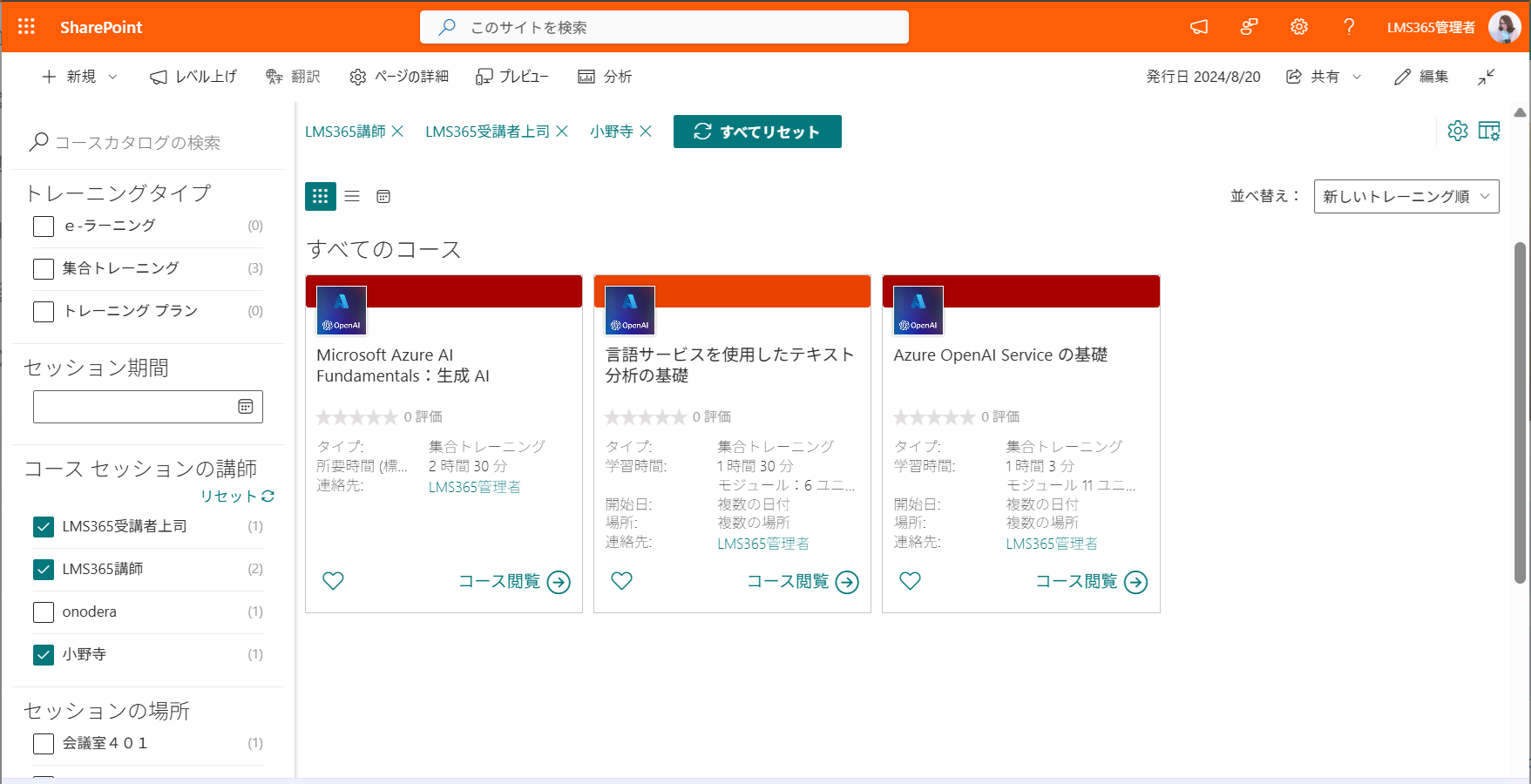The image size is (1531, 784).
Task: Open ページの詳細 page details
Action: pos(399,77)
